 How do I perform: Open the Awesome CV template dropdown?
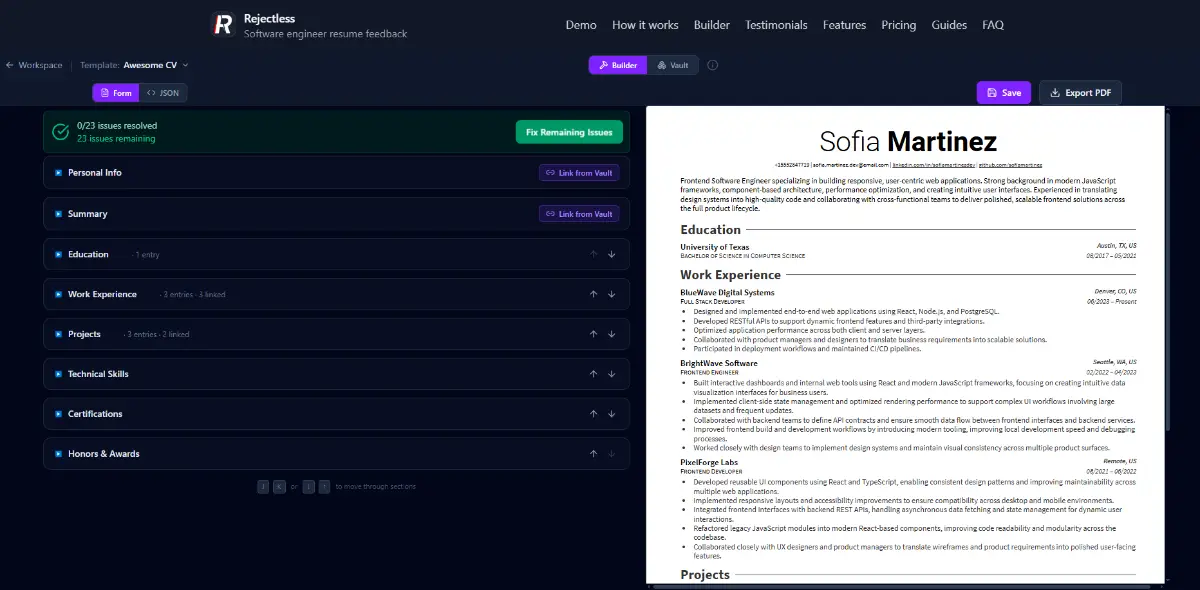coord(155,65)
